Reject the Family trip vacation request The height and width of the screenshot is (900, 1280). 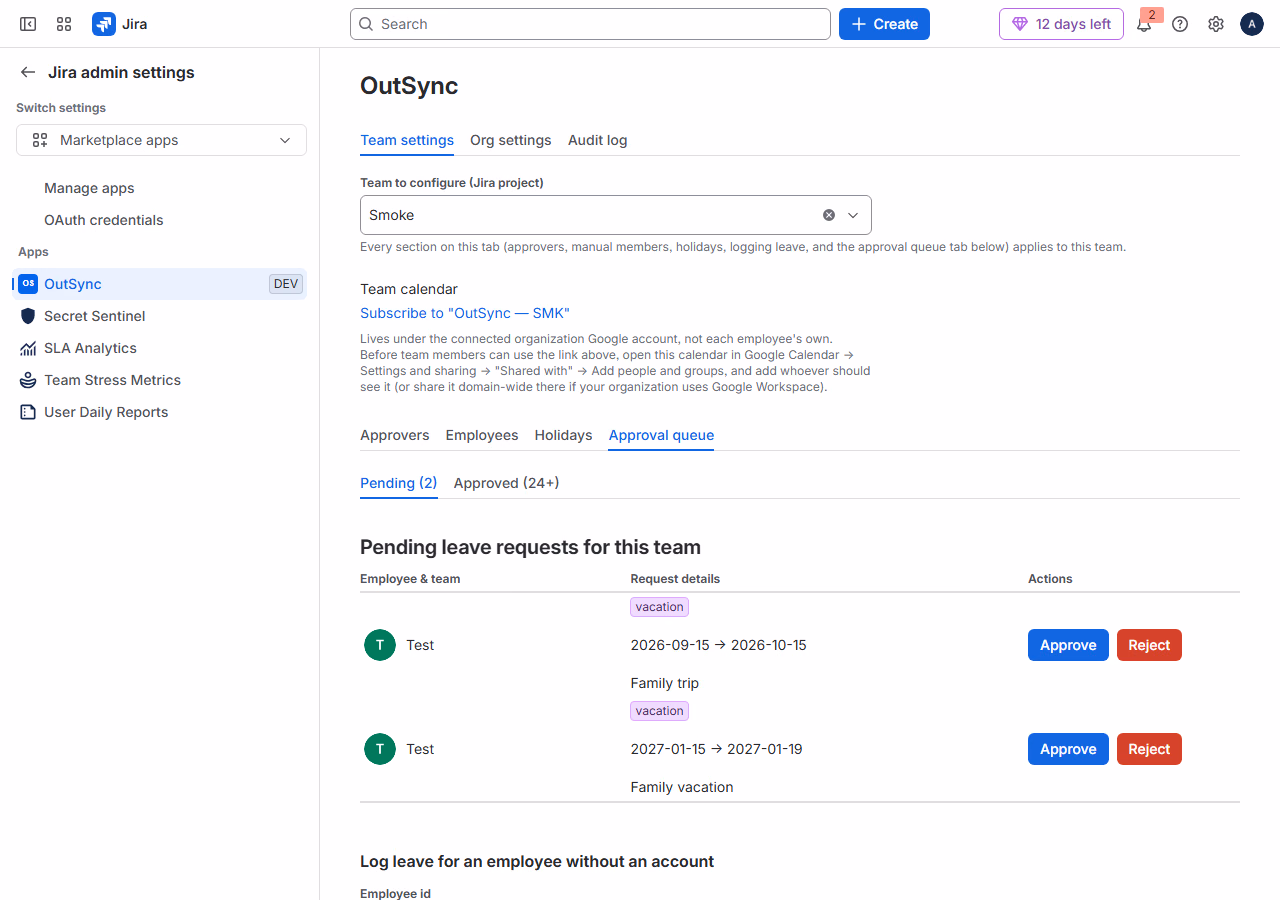pos(1149,645)
